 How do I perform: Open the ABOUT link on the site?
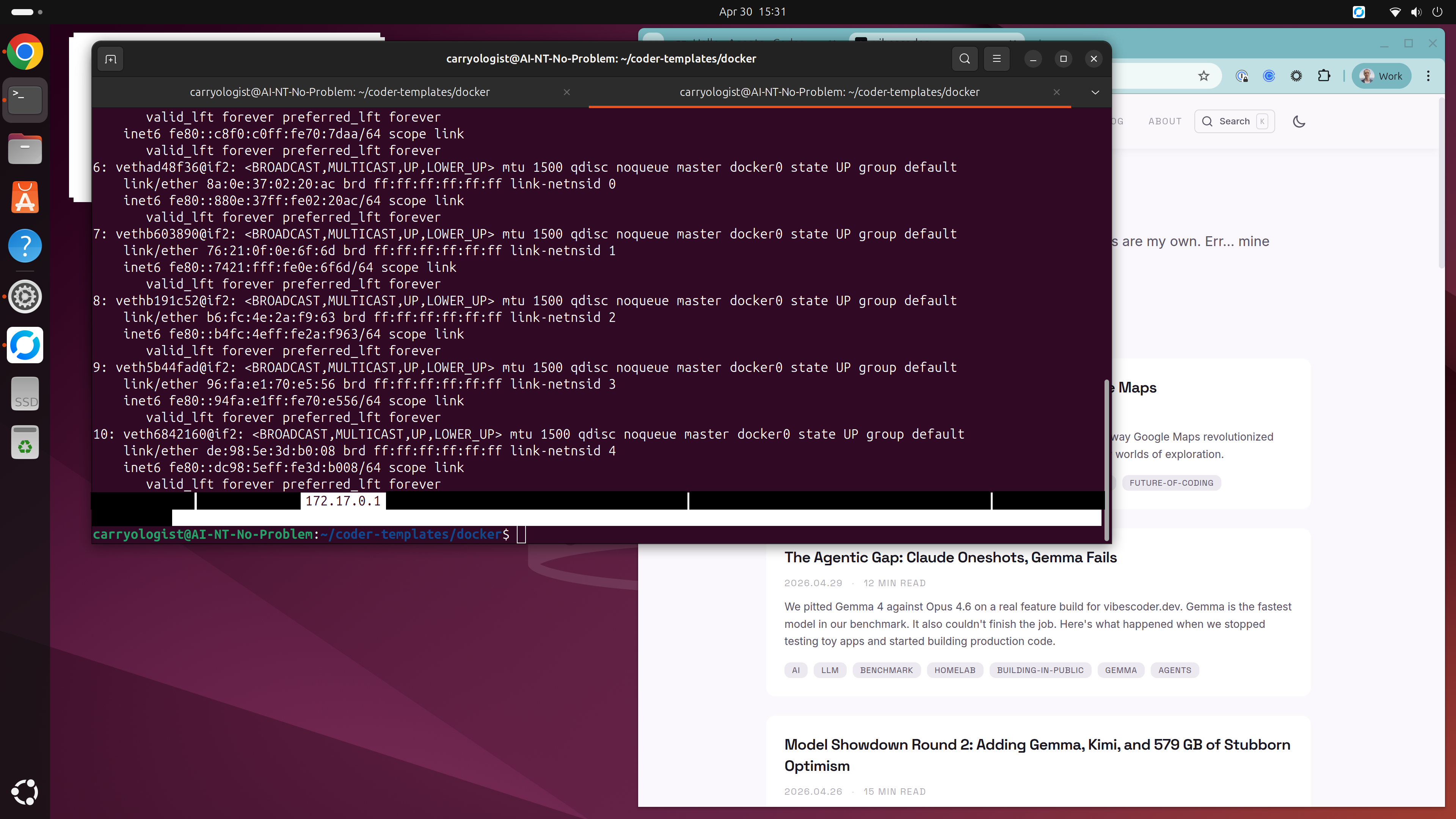(x=1165, y=121)
